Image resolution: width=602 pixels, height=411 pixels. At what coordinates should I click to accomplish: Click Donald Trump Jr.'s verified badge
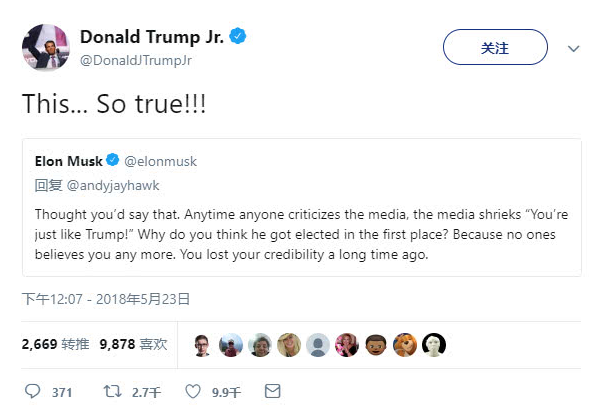coord(239,37)
